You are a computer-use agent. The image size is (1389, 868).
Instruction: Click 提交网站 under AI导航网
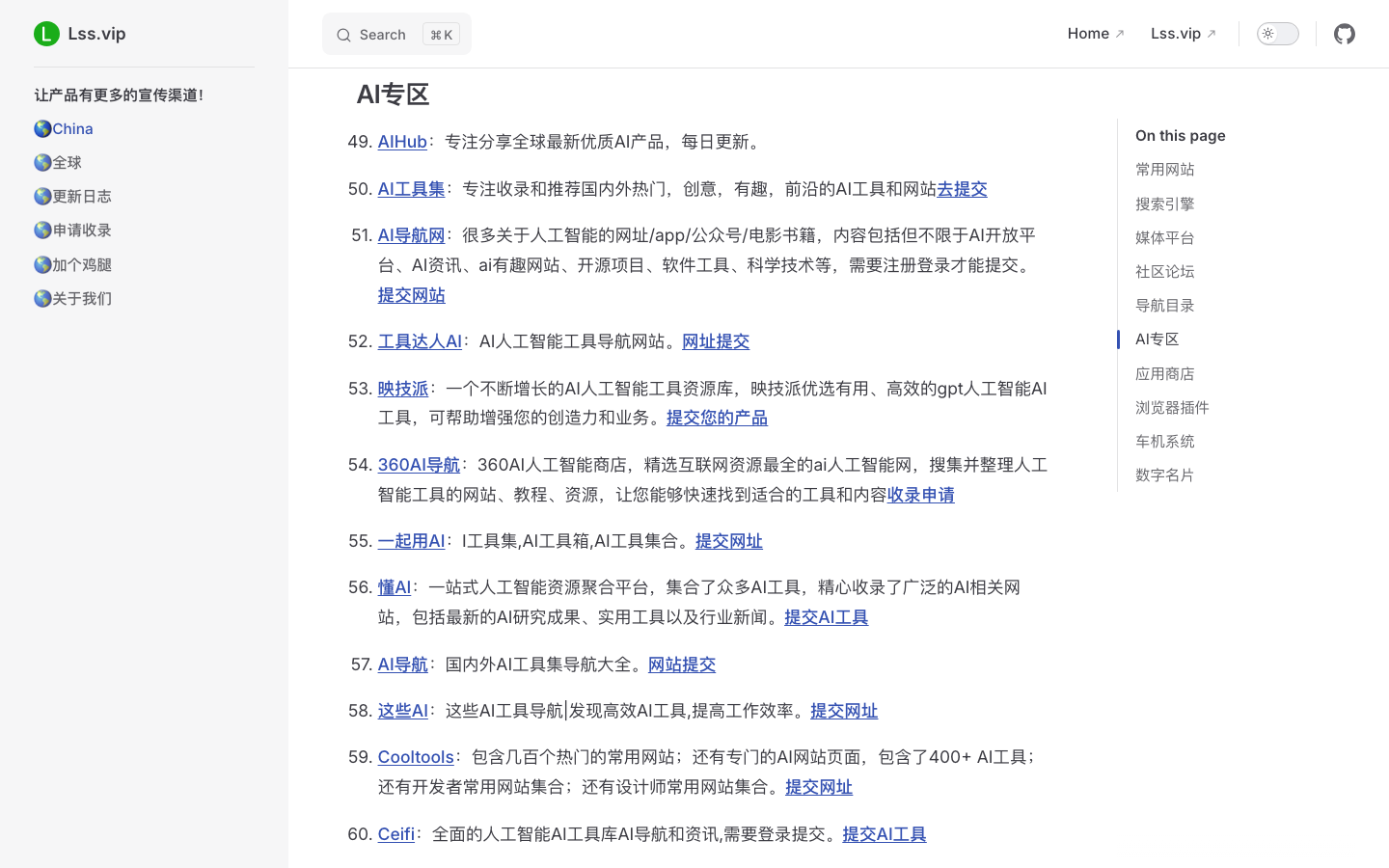point(411,295)
